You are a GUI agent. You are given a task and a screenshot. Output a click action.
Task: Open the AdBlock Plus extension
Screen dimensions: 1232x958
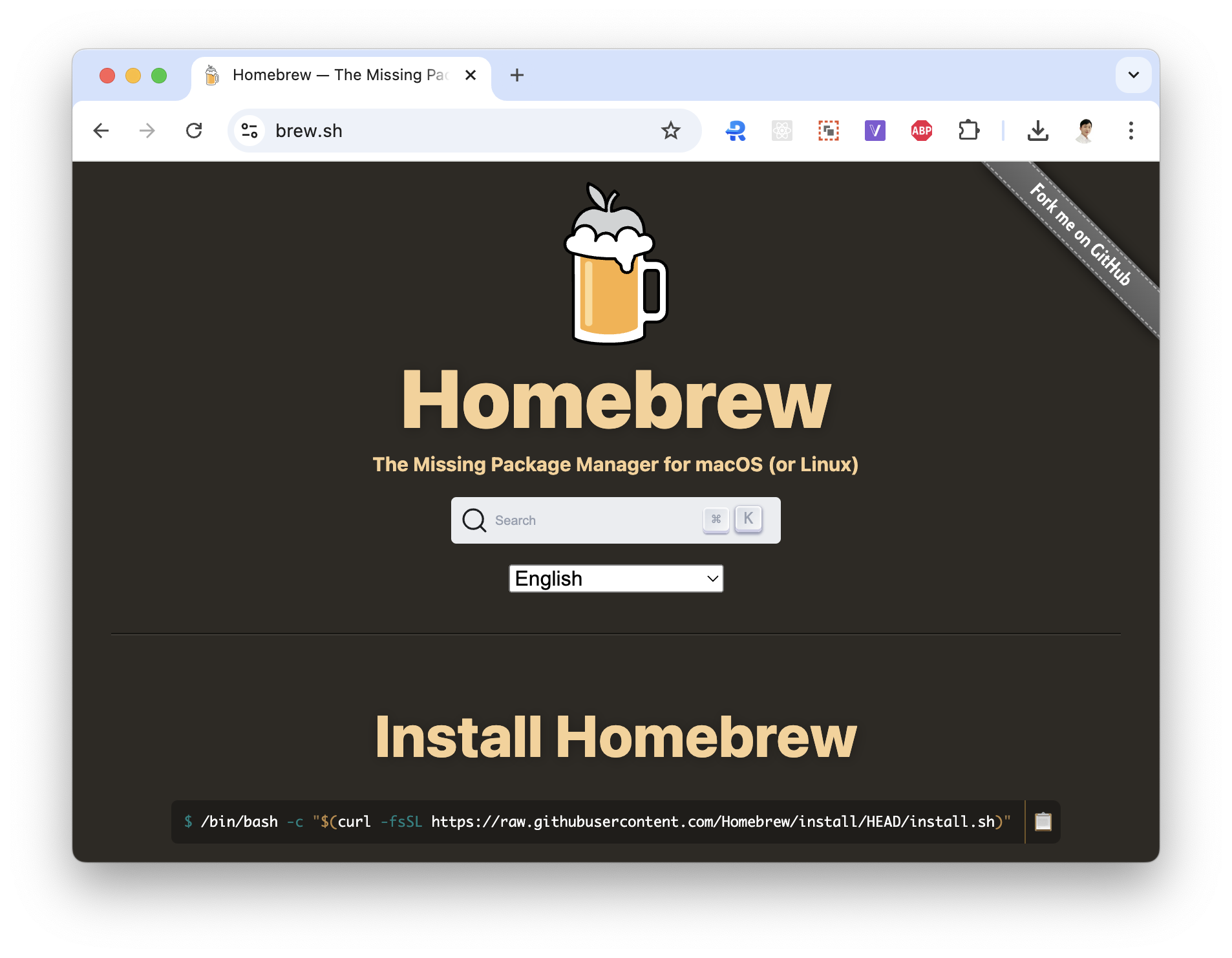pyautogui.click(x=921, y=131)
